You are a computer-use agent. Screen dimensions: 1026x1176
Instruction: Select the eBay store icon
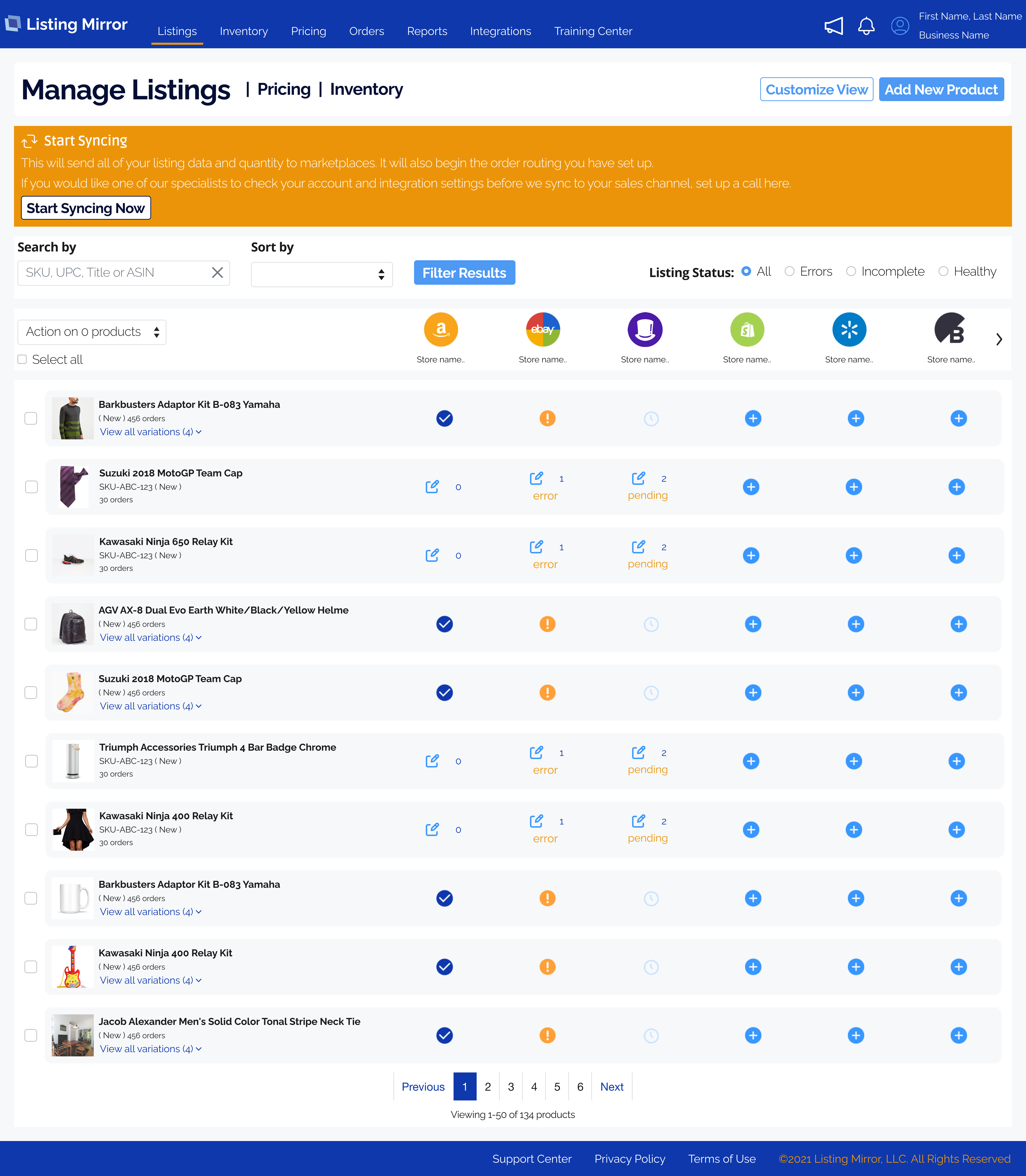click(543, 329)
